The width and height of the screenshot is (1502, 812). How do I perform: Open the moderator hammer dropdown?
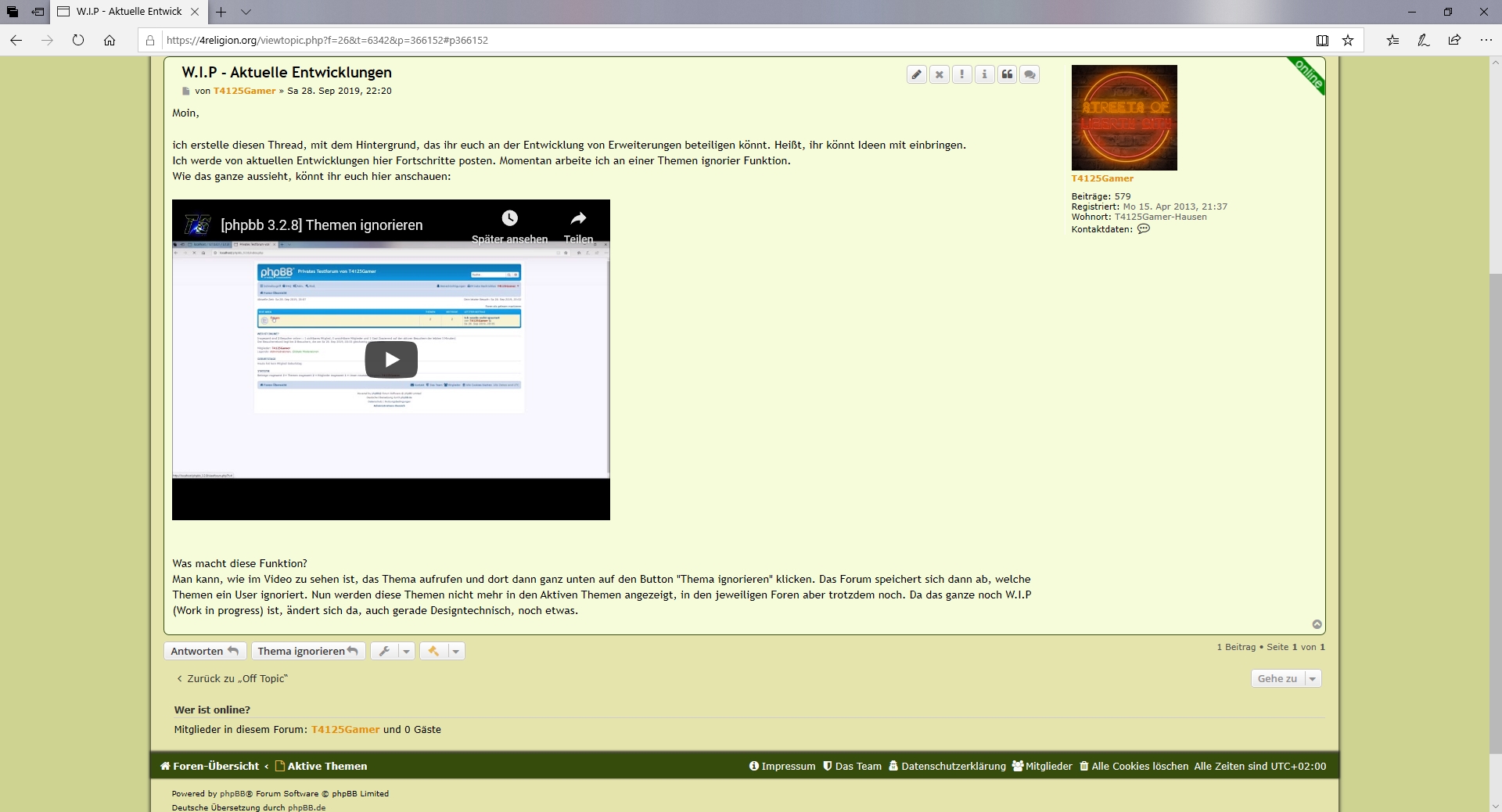pyautogui.click(x=442, y=651)
